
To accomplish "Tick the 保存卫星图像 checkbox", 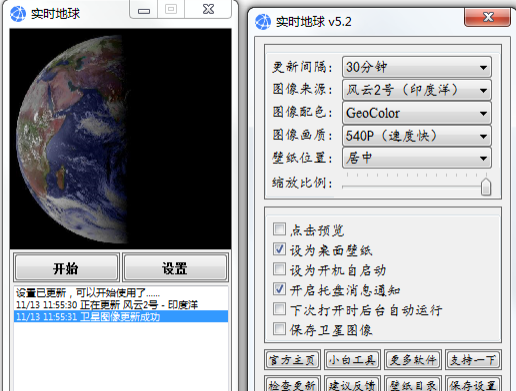I will coord(279,329).
